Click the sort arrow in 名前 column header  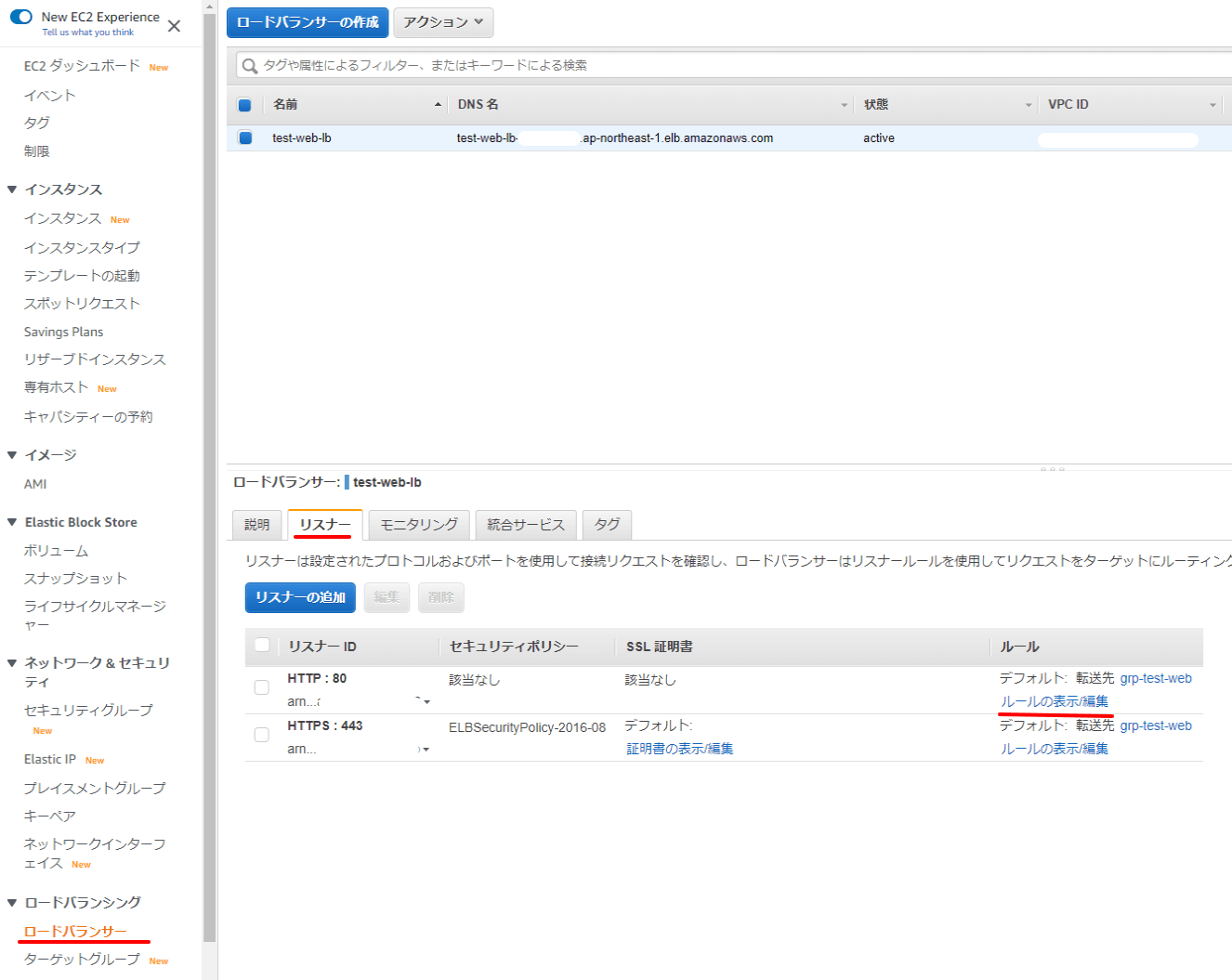438,105
